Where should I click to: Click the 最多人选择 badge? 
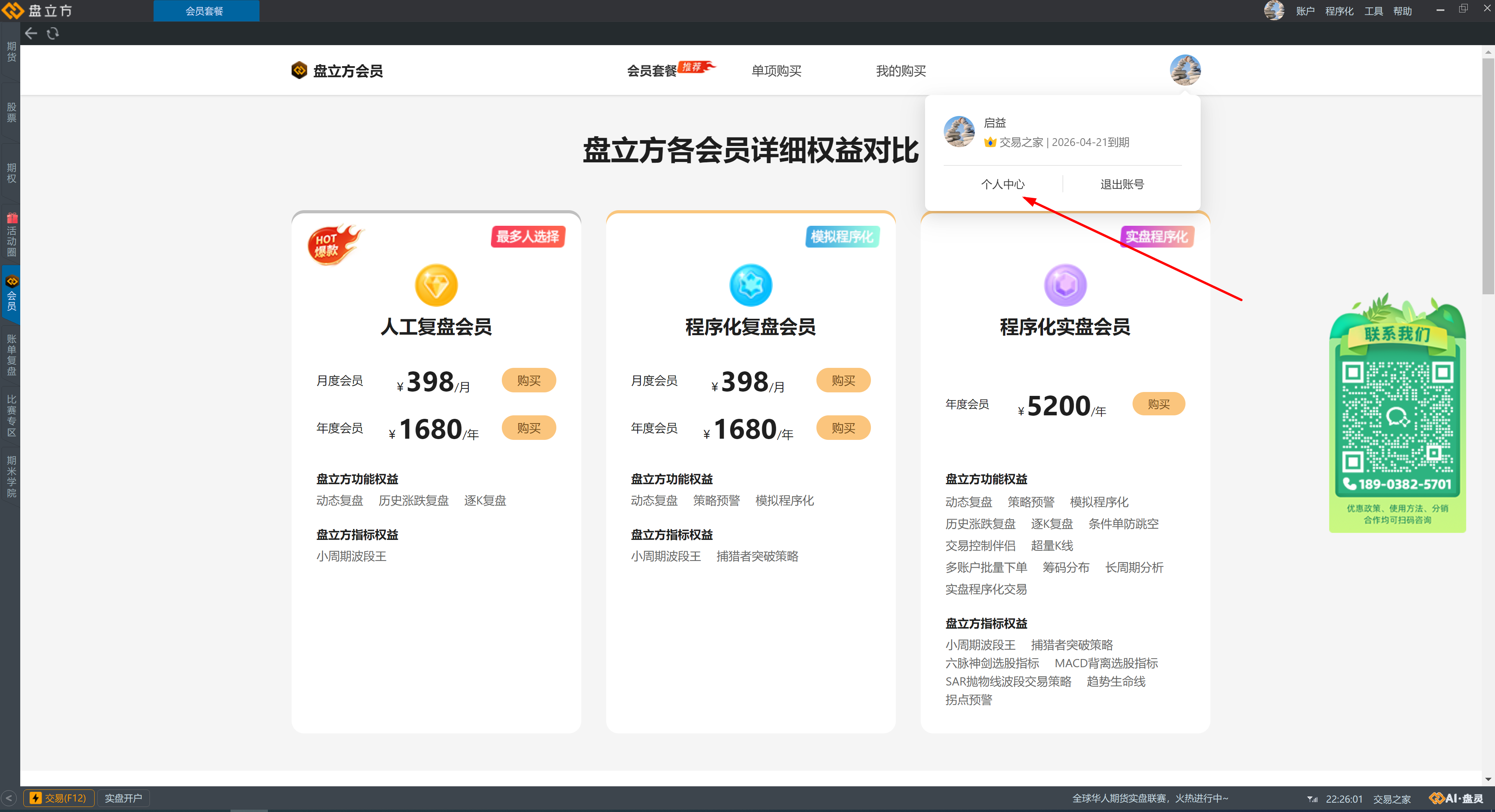[528, 236]
